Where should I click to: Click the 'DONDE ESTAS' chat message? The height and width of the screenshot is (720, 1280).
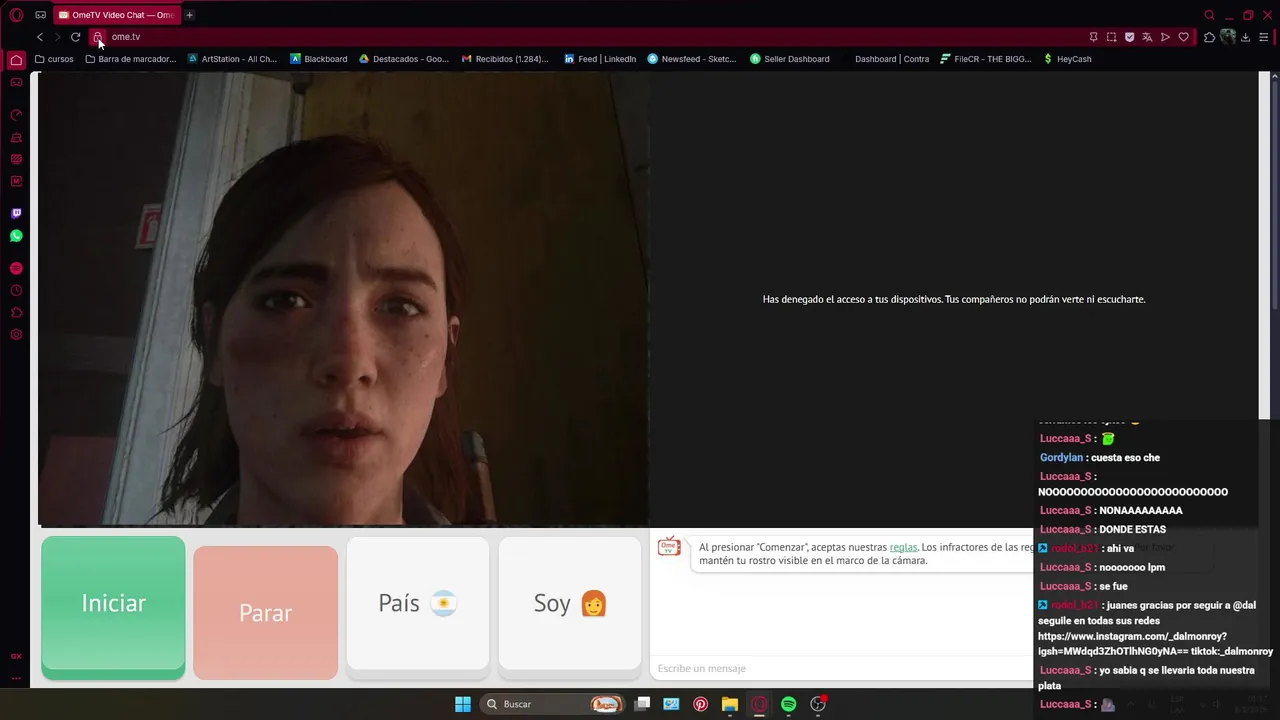pos(1132,529)
